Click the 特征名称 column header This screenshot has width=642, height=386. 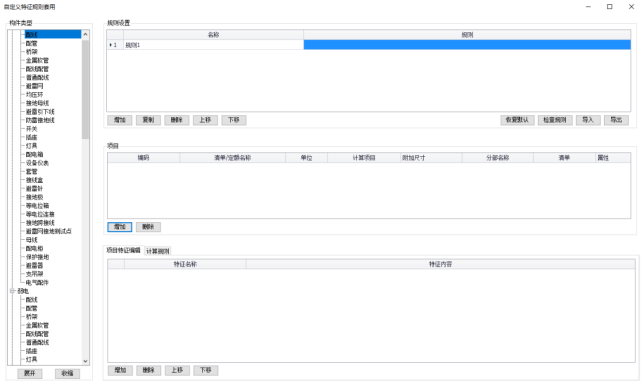pyautogui.click(x=185, y=264)
